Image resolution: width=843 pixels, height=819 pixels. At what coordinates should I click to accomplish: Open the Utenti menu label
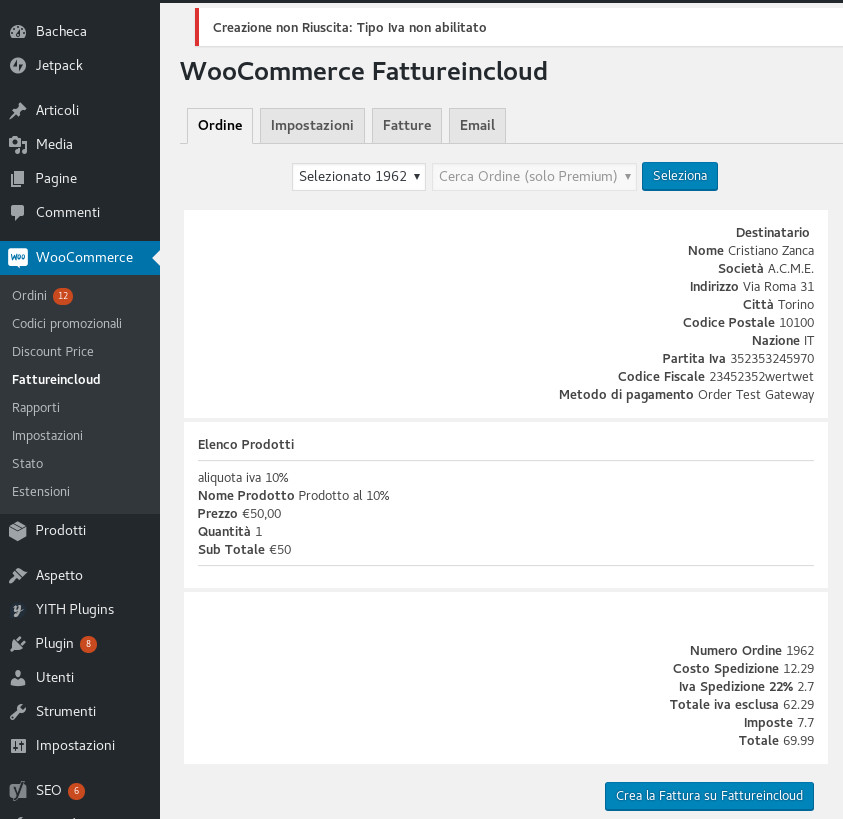pyautogui.click(x=55, y=678)
